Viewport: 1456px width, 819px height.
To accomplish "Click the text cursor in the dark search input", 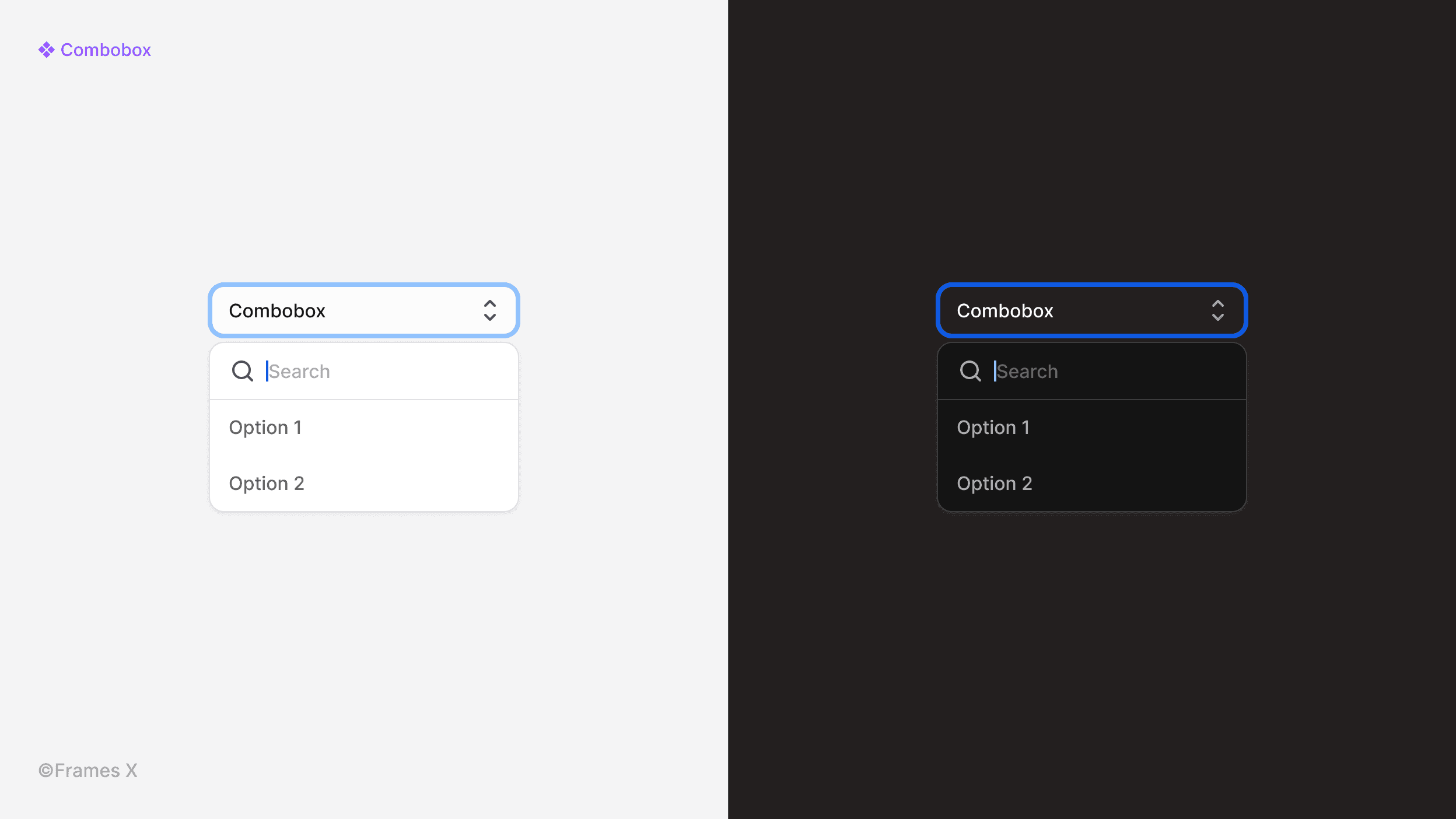I will pyautogui.click(x=993, y=371).
